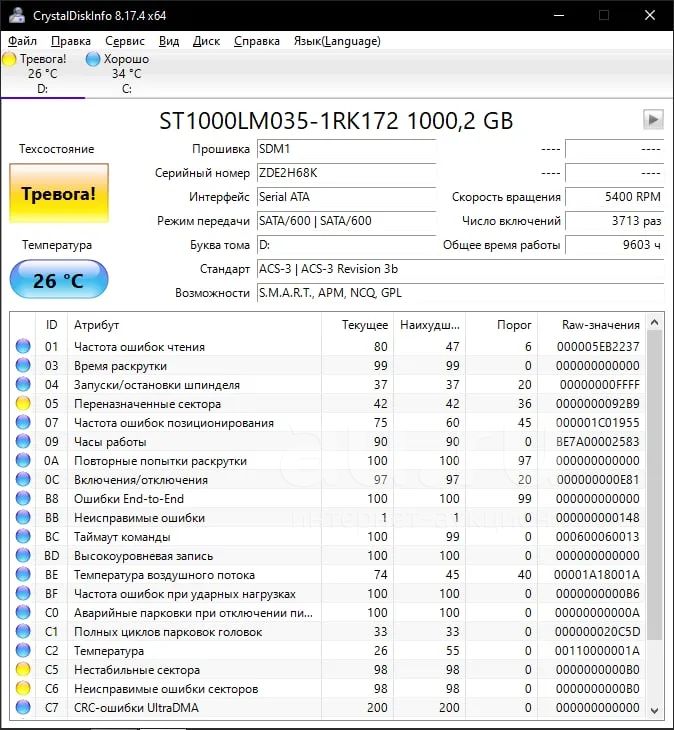
Task: Click status icon for 07 Частота ошибок позиционирования
Action: click(23, 422)
